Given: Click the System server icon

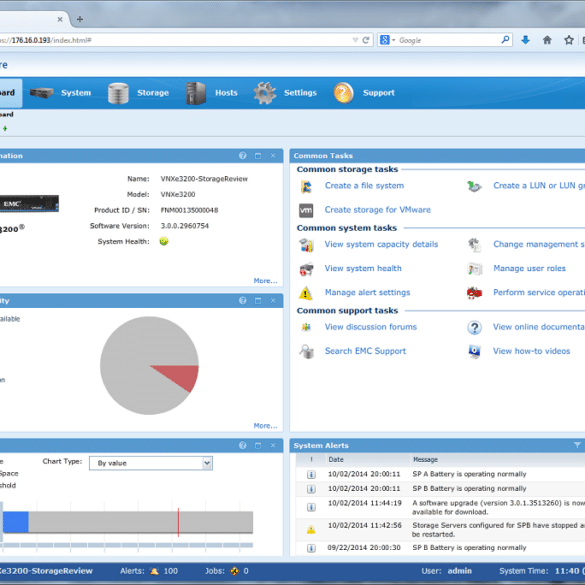Looking at the screenshot, I should point(41,93).
